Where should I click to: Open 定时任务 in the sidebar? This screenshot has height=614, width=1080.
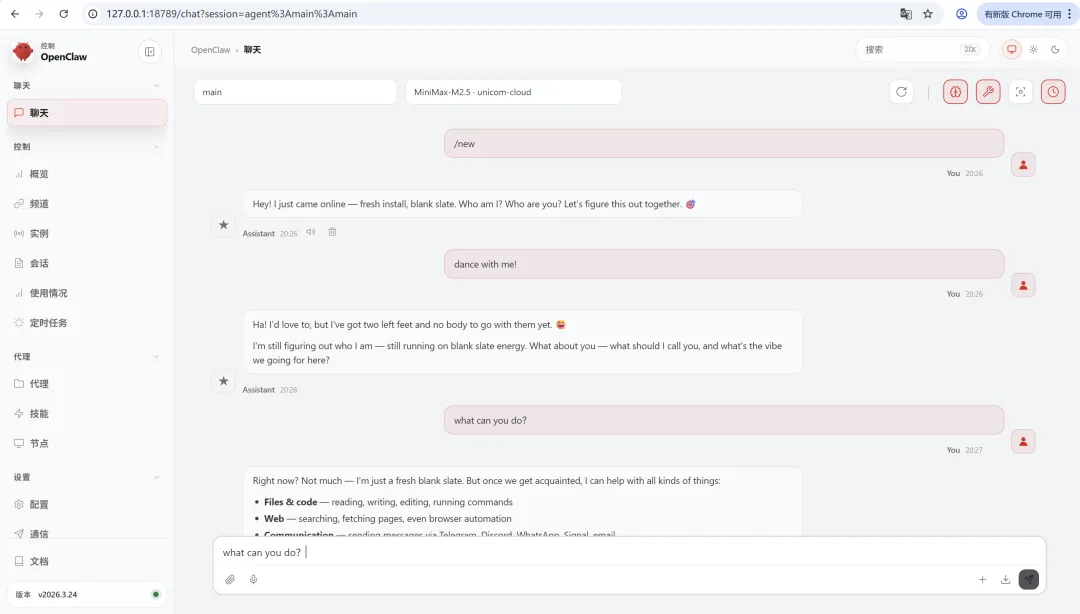48,323
